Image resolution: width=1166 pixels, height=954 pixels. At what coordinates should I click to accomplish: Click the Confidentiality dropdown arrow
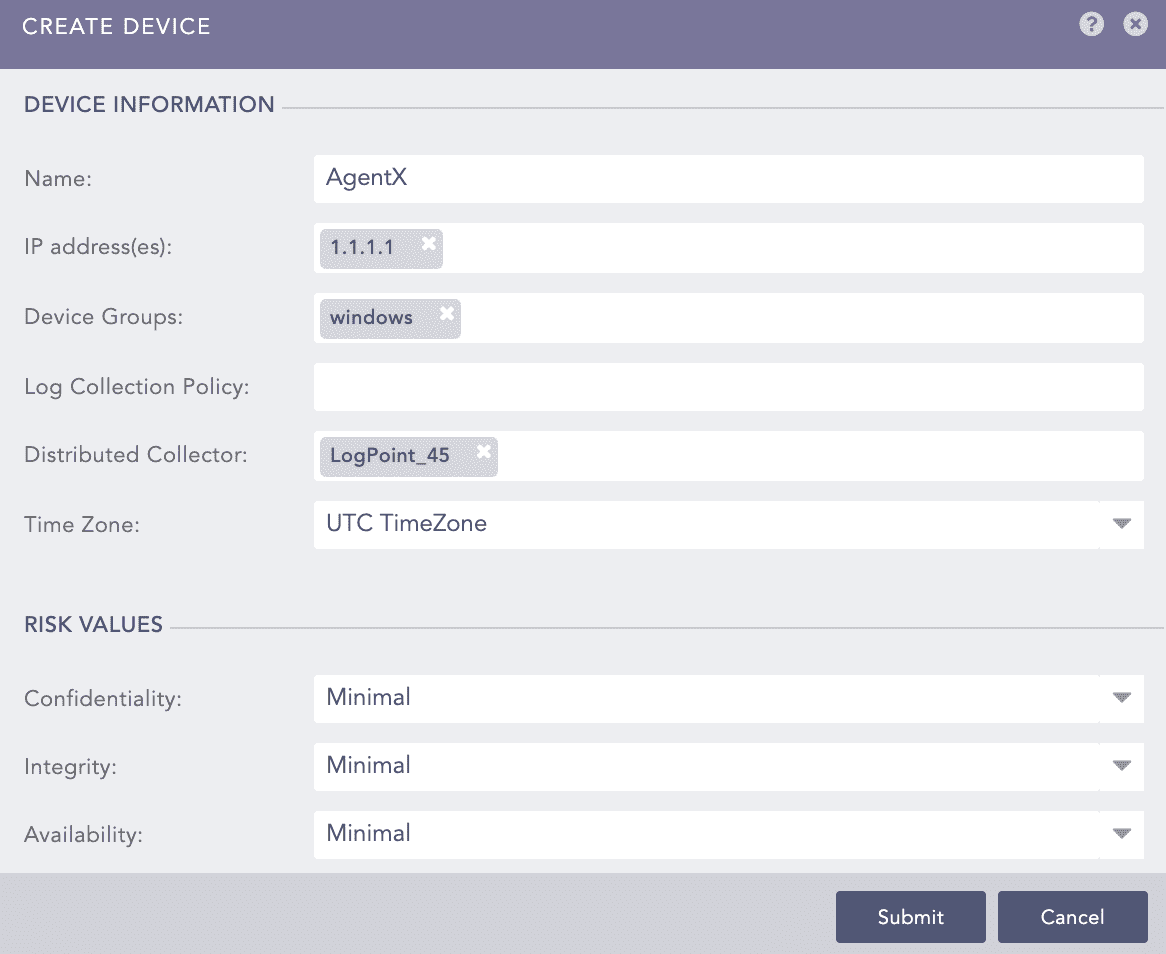1121,698
